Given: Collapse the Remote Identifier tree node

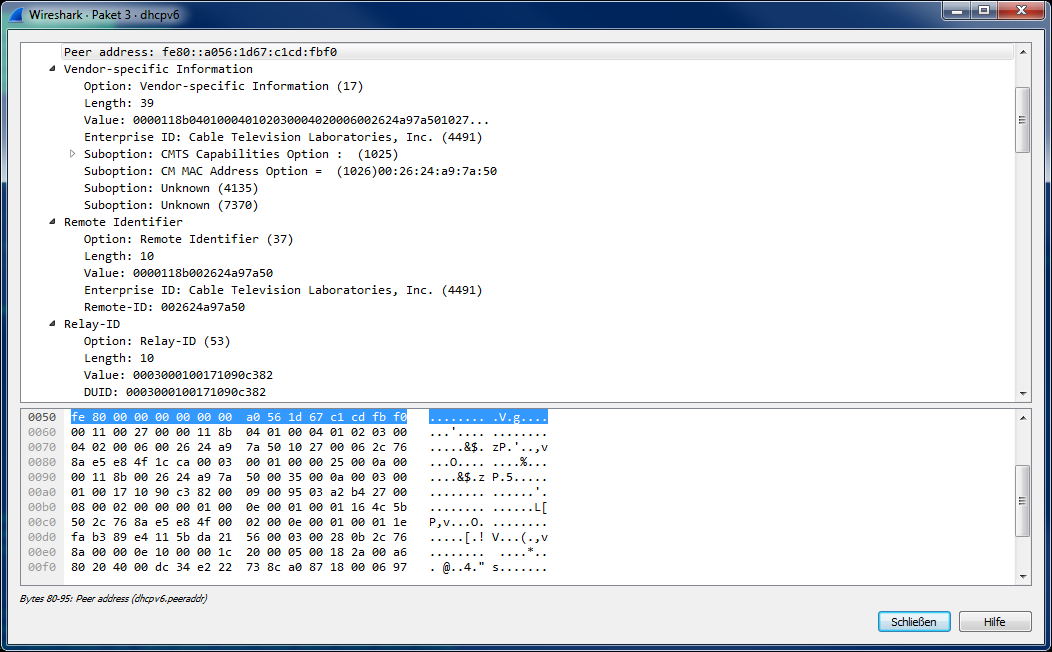Looking at the screenshot, I should (53, 222).
